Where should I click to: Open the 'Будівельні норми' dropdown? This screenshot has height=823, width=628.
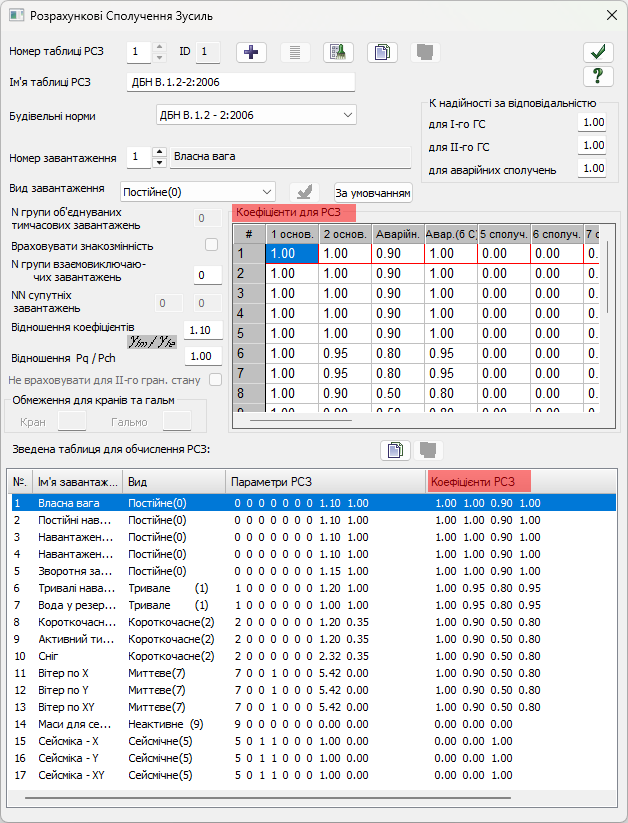click(256, 115)
